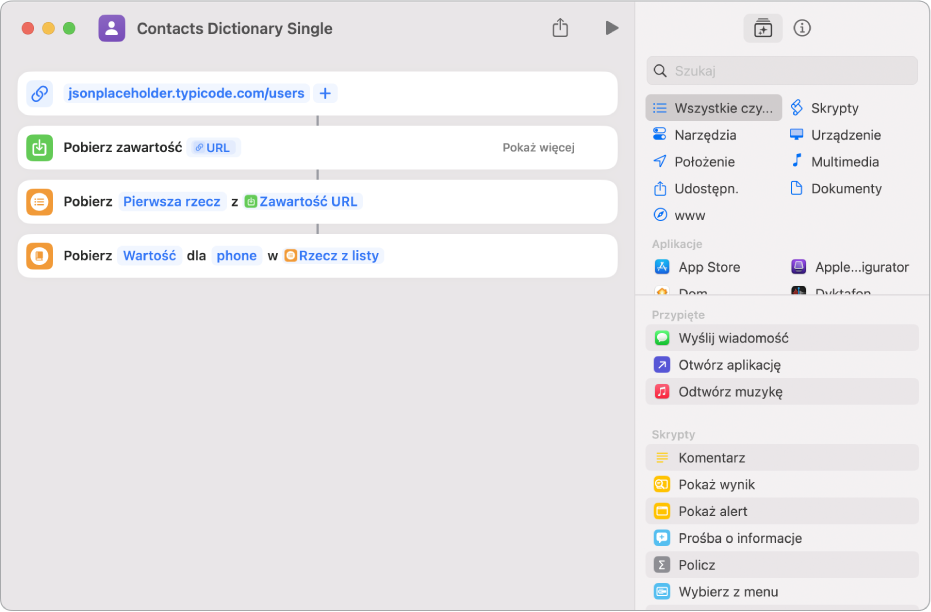Select 'Wszystkie czynności' category
Screen dimensions: 931x612
coord(714,108)
